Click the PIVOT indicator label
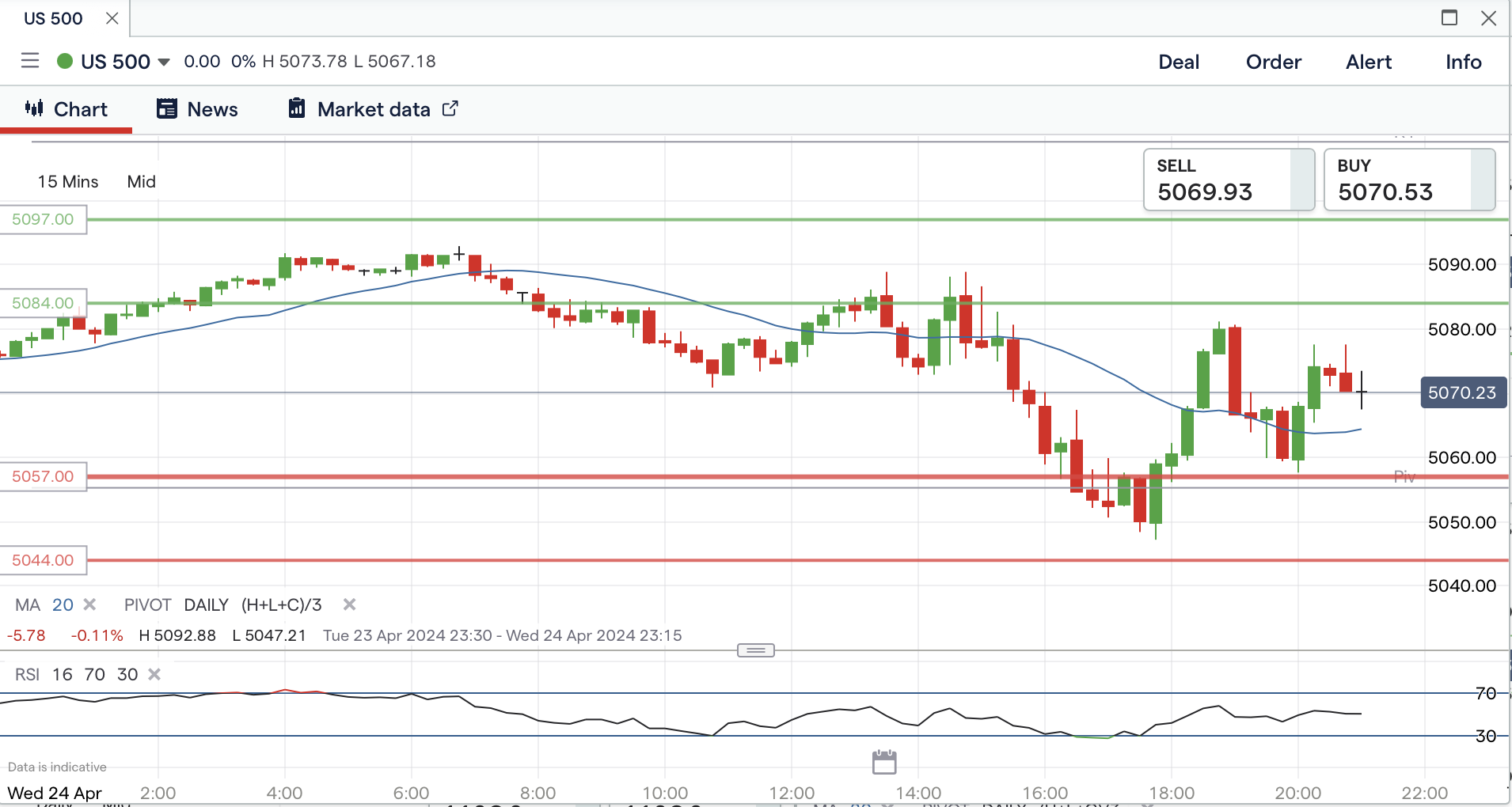 click(148, 605)
